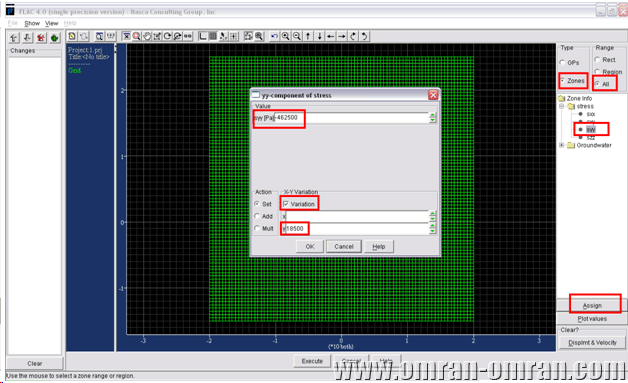Click the pan up arrow icon
Viewport: 628px width, 383px height.
click(x=308, y=36)
